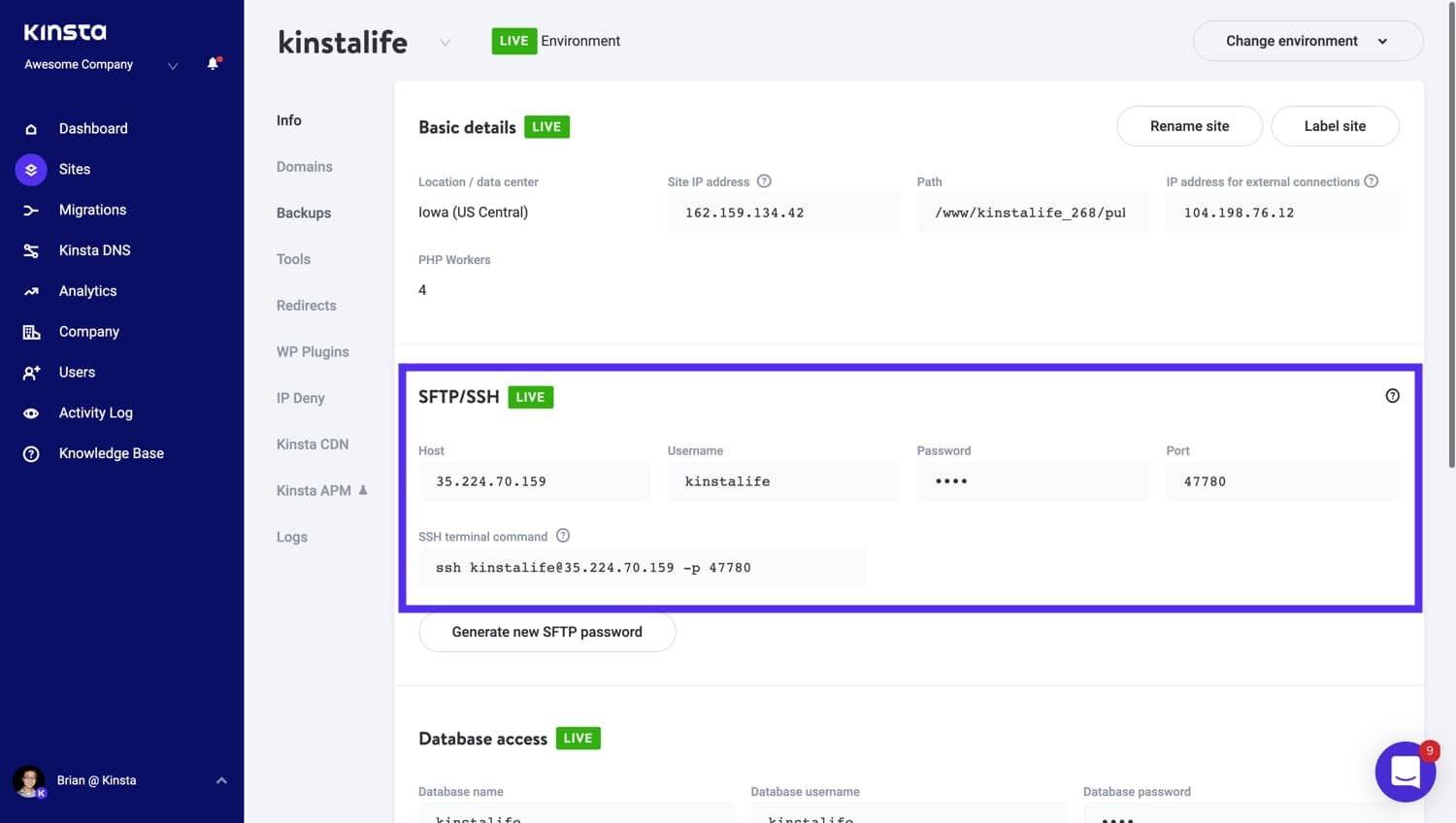Click the Users add-person icon
The height and width of the screenshot is (823, 1456).
click(x=31, y=373)
